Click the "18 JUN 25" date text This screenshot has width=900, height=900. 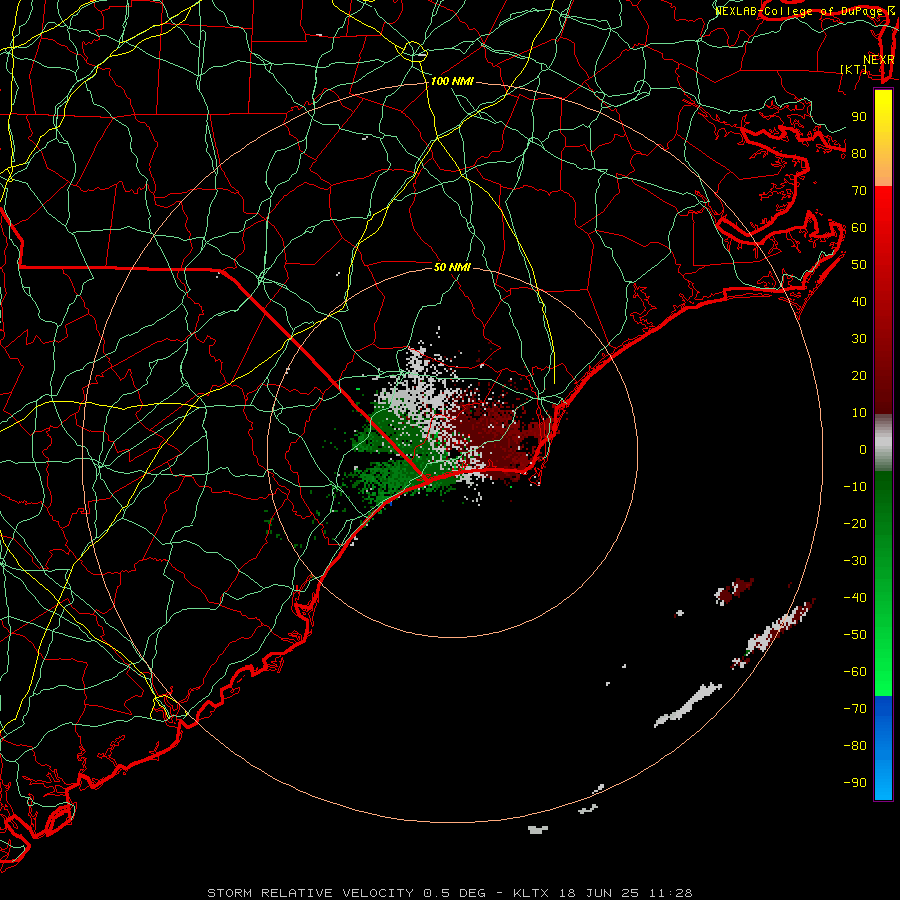[x=599, y=893]
